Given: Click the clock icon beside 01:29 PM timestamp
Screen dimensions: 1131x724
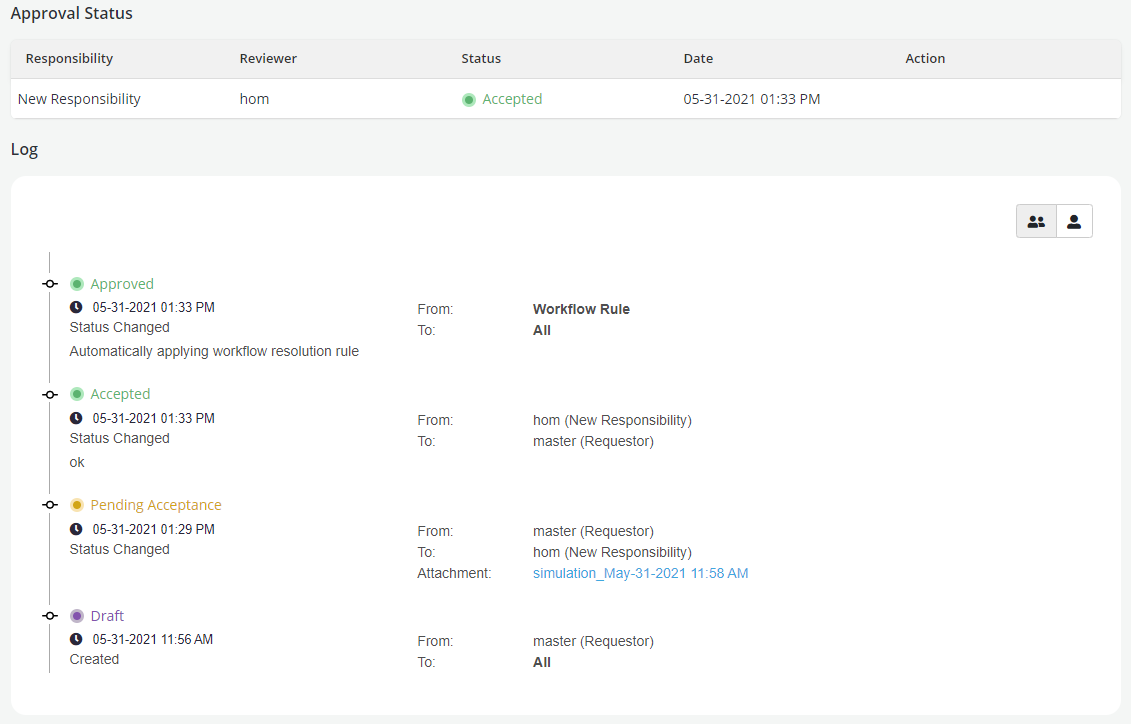Looking at the screenshot, I should [x=76, y=529].
